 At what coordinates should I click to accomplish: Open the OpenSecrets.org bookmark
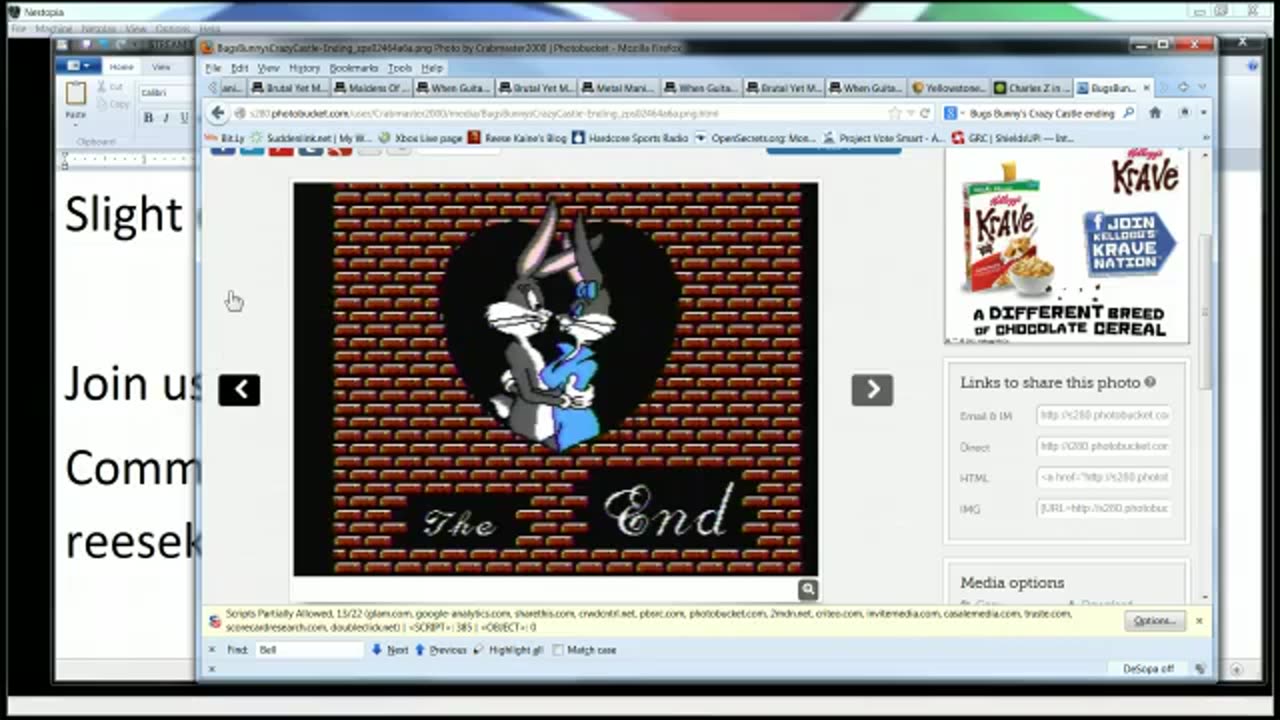pos(757,138)
